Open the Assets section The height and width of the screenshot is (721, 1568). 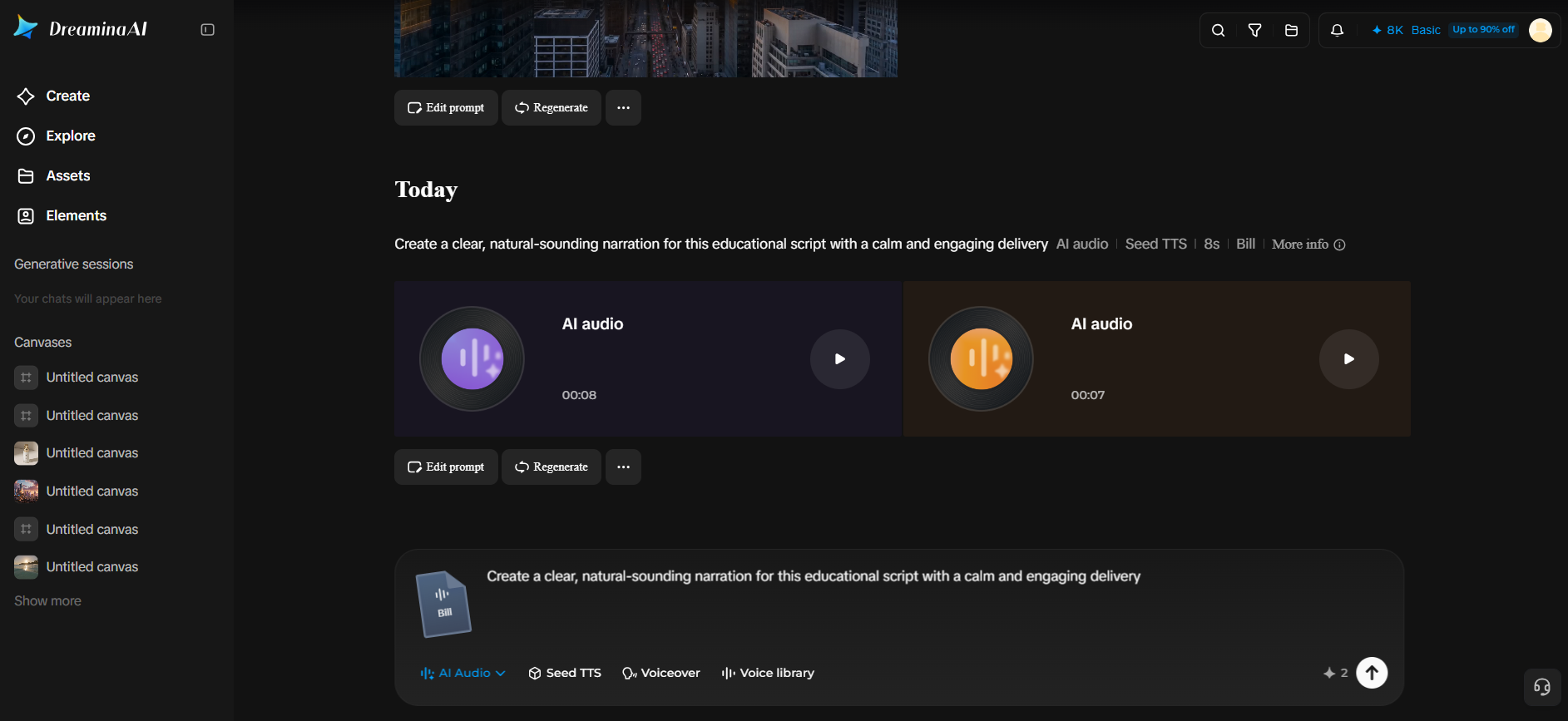(x=53, y=175)
